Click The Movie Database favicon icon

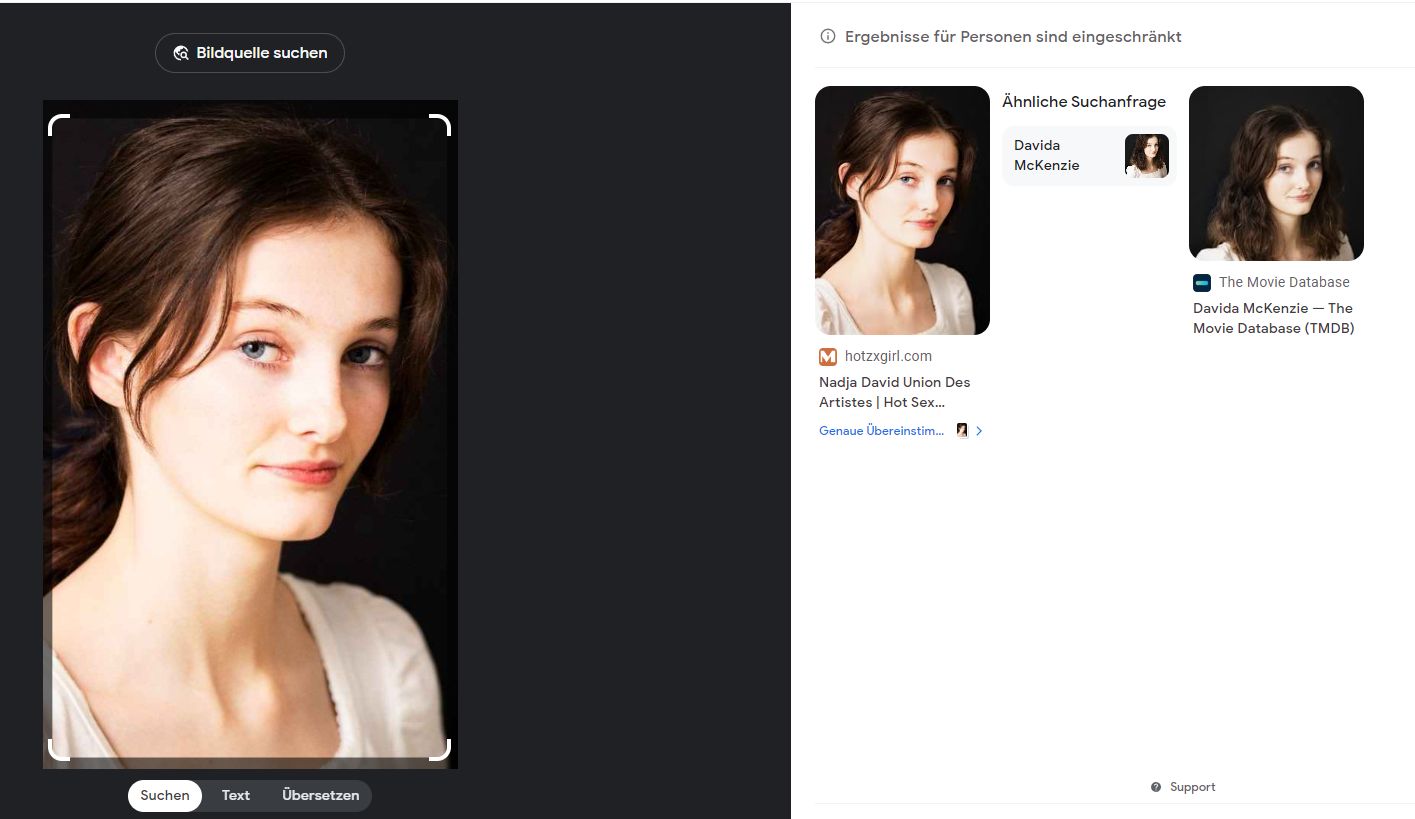coord(1202,282)
